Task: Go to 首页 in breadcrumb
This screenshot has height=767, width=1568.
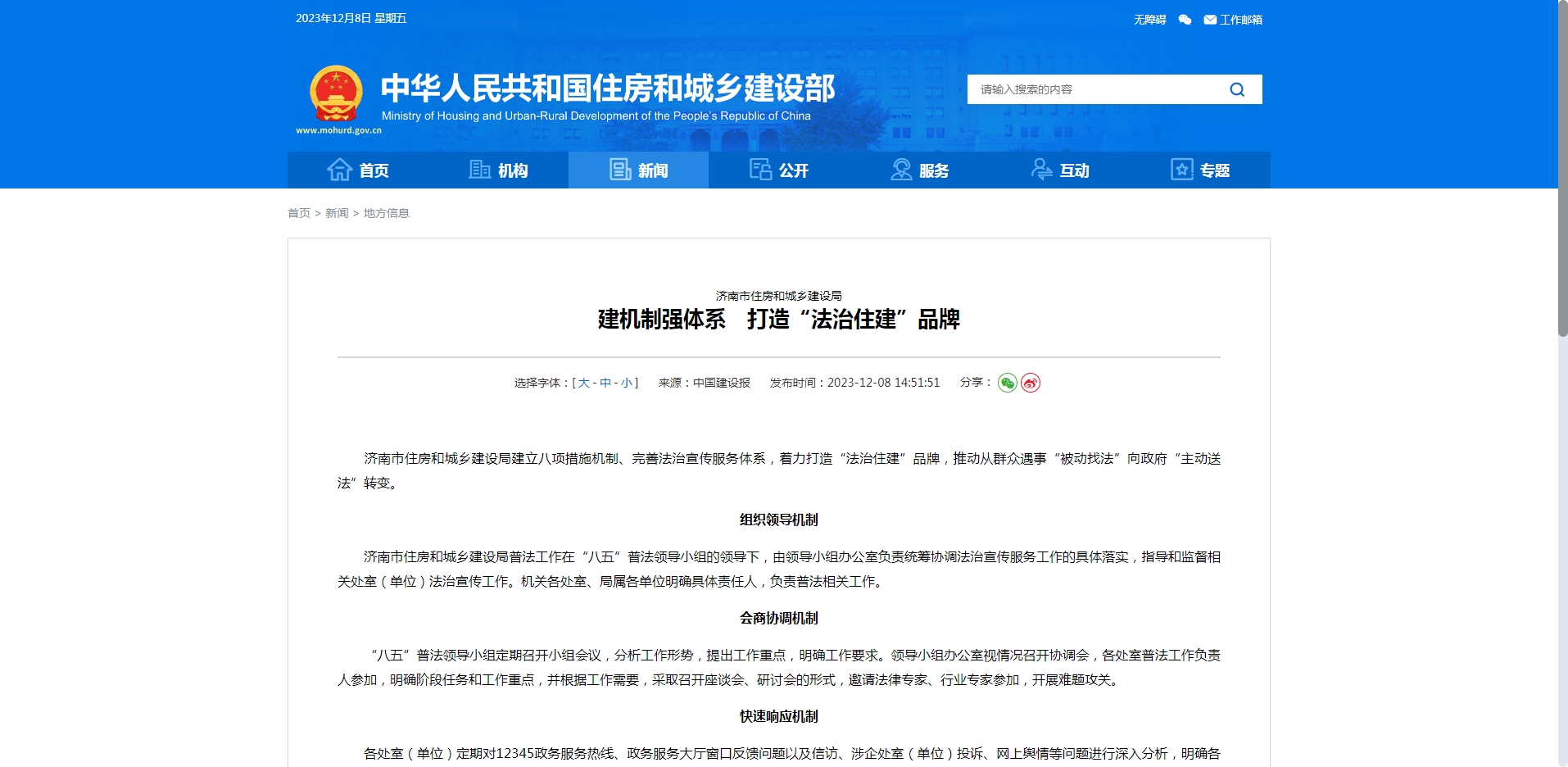Action: click(x=299, y=213)
